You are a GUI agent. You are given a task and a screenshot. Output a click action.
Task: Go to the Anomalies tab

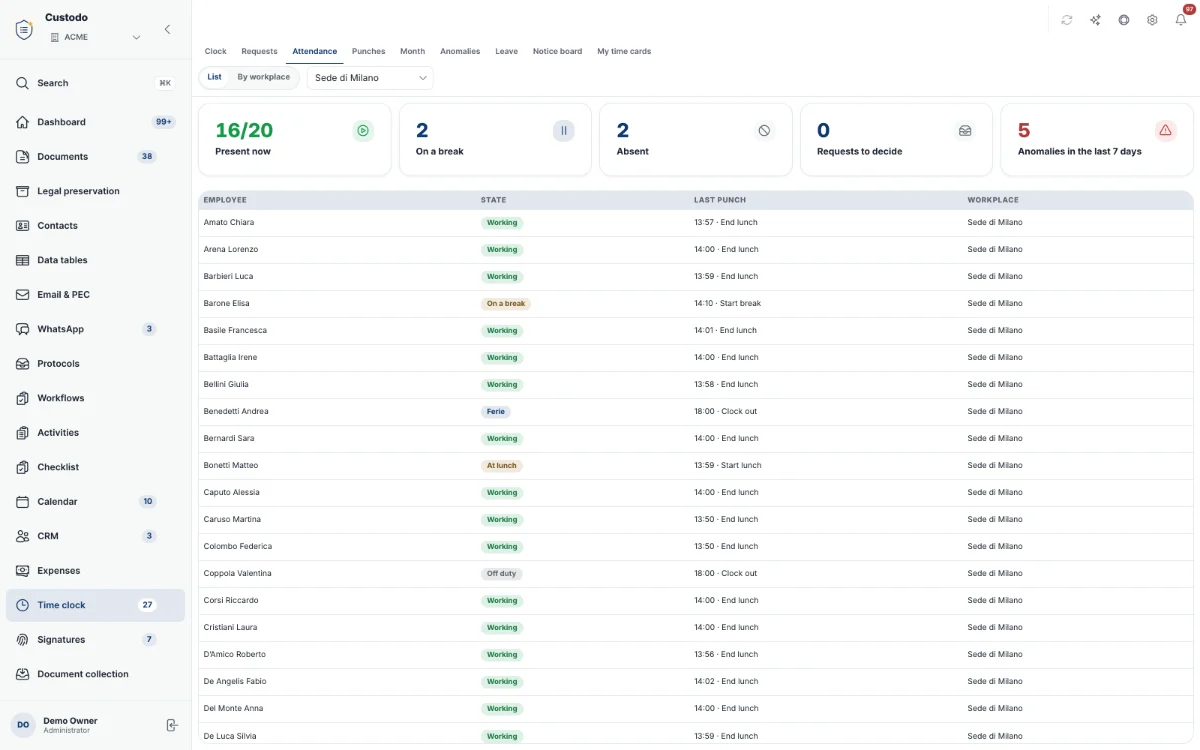(460, 51)
